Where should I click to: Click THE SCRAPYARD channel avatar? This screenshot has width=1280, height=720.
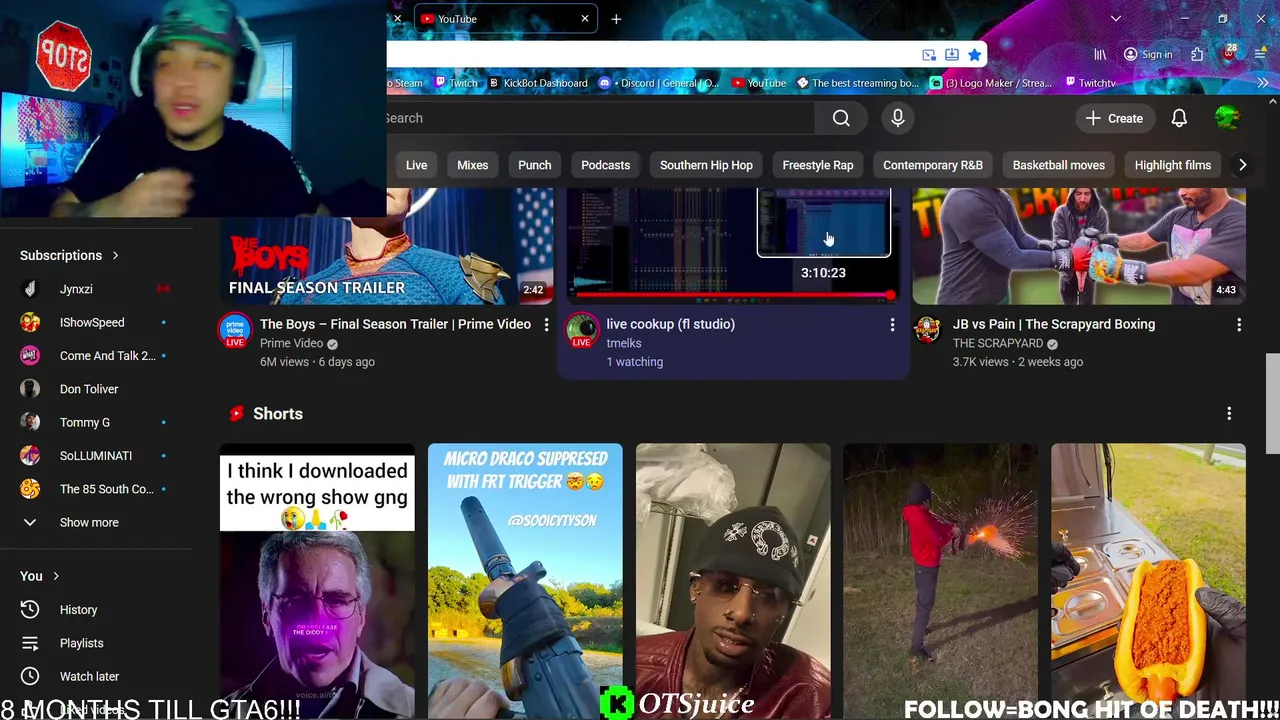pos(928,330)
